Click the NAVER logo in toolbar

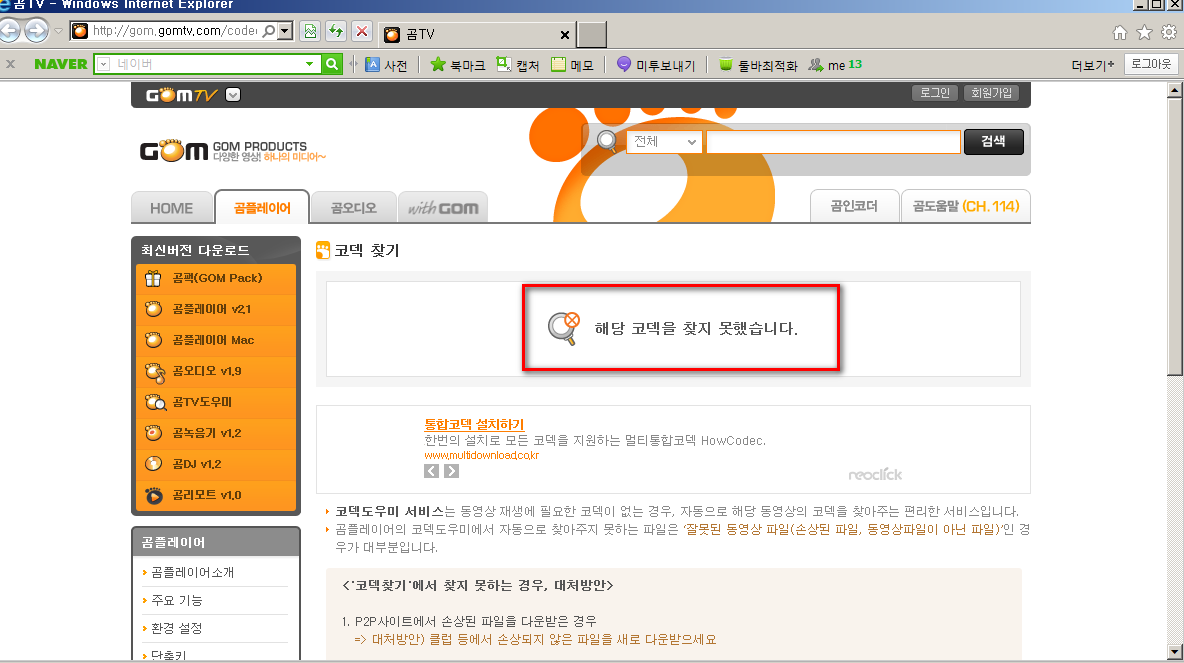(61, 64)
